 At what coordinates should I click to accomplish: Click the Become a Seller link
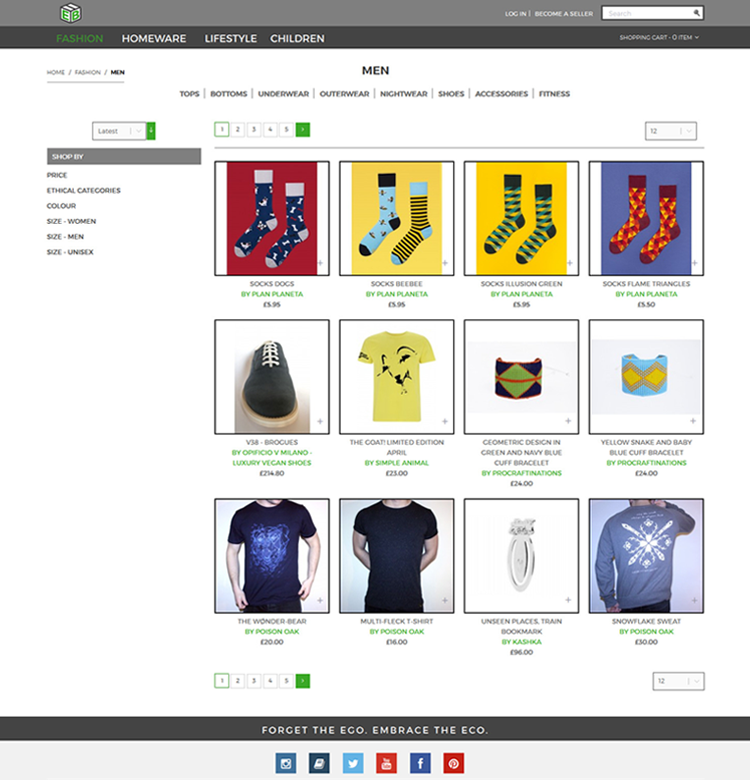click(564, 14)
